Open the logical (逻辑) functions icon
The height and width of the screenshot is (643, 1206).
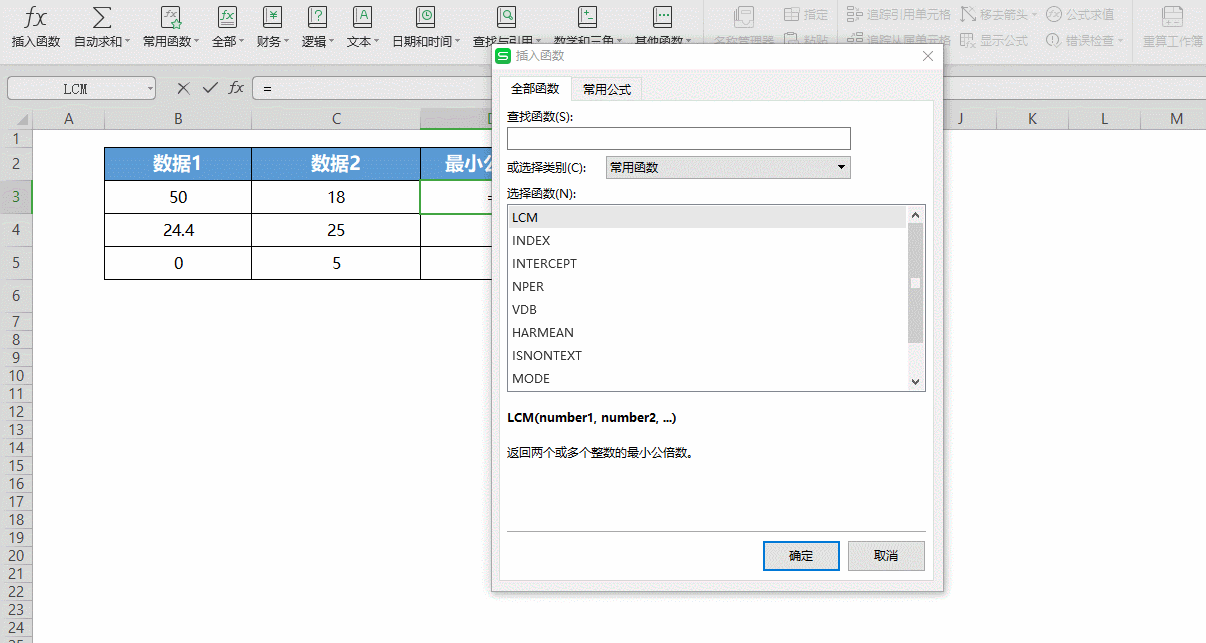(x=317, y=17)
